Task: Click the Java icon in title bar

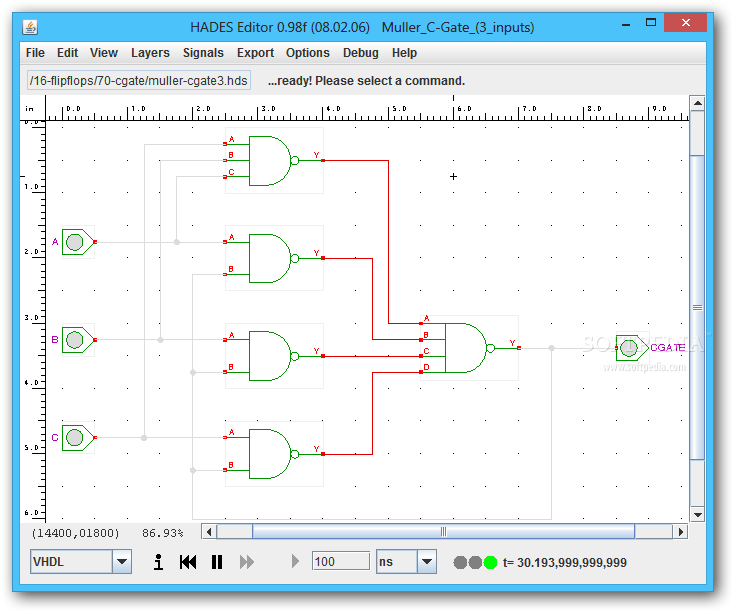Action: (30, 27)
